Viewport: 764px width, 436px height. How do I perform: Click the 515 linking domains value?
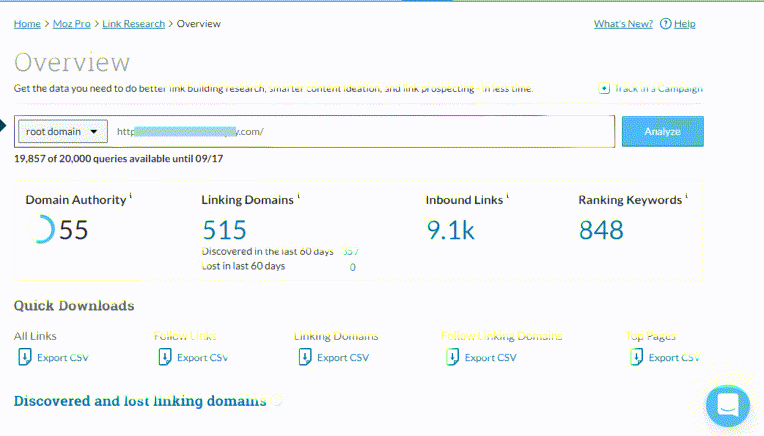tap(224, 230)
